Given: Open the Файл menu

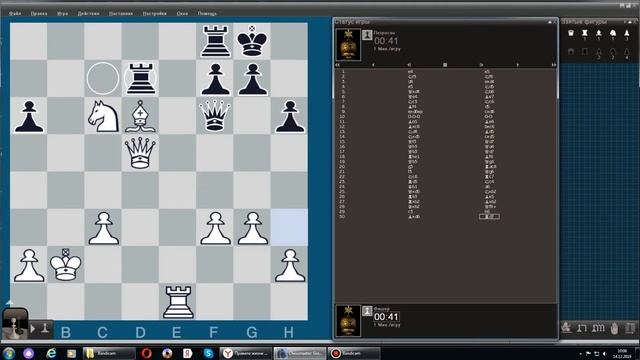Looking at the screenshot, I should click(x=15, y=13).
